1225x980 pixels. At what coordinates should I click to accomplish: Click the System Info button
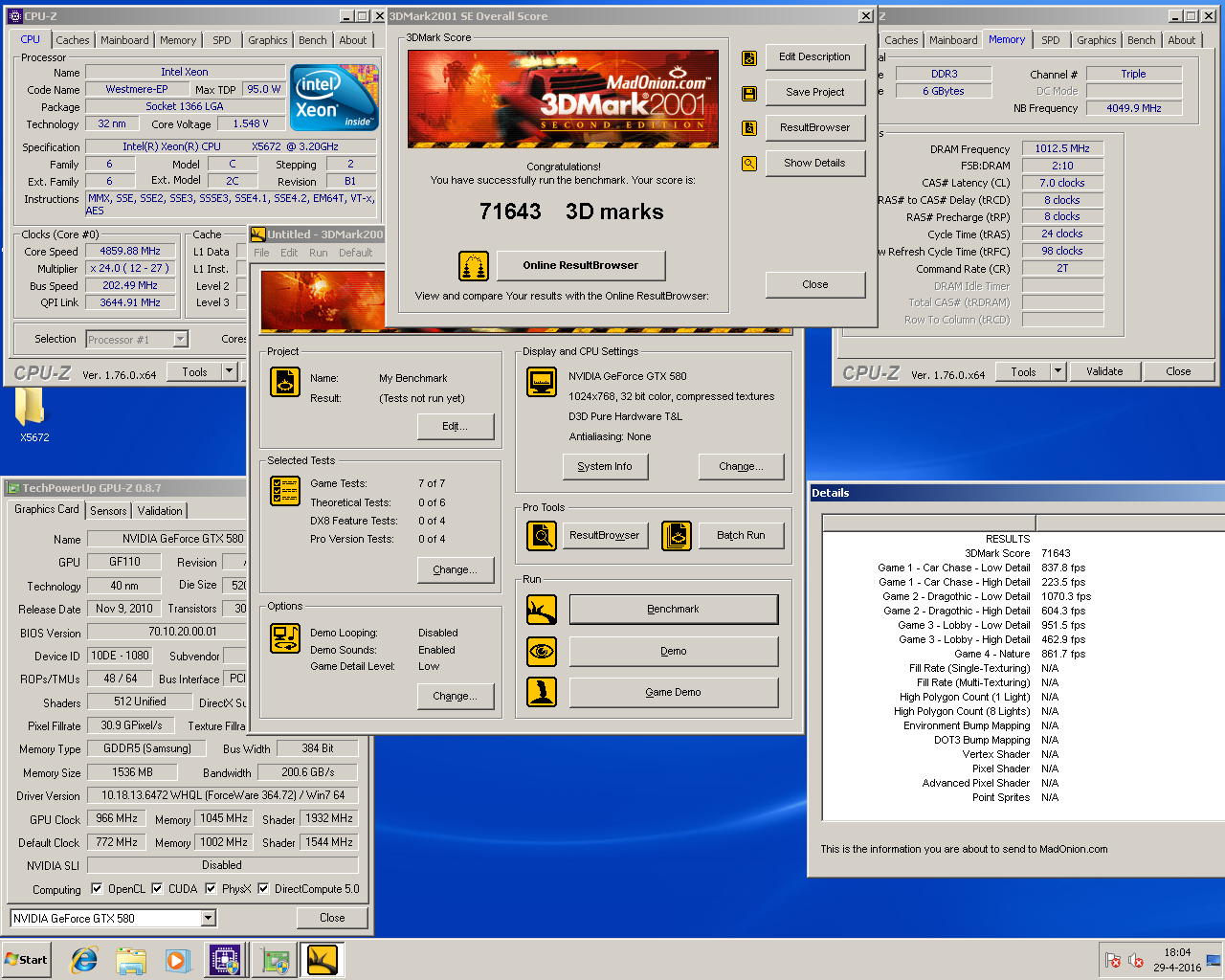click(605, 467)
